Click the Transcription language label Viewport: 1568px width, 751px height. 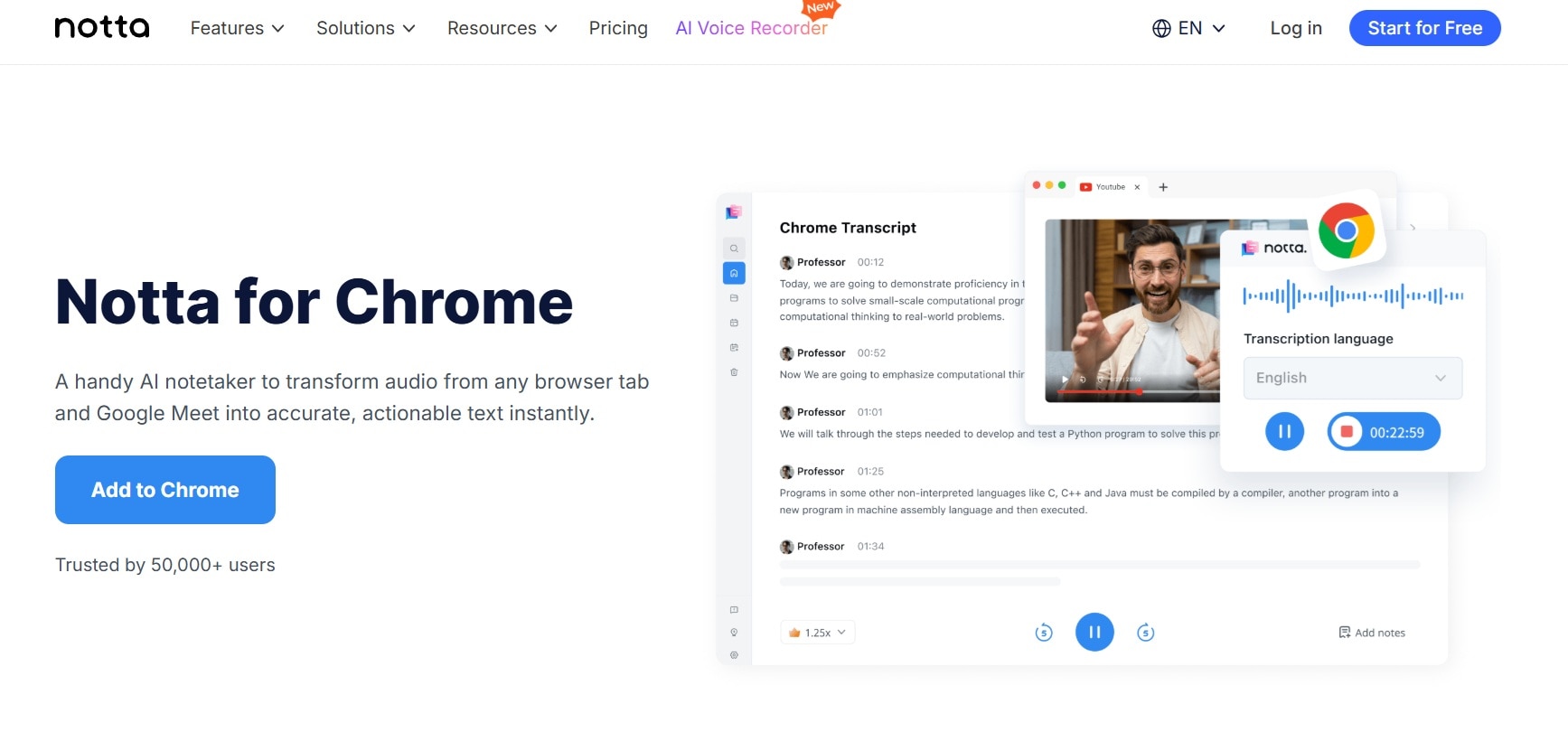tap(1318, 339)
